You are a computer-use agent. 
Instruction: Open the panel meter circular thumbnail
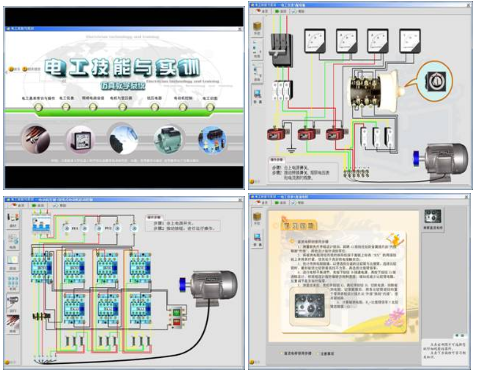coord(80,139)
